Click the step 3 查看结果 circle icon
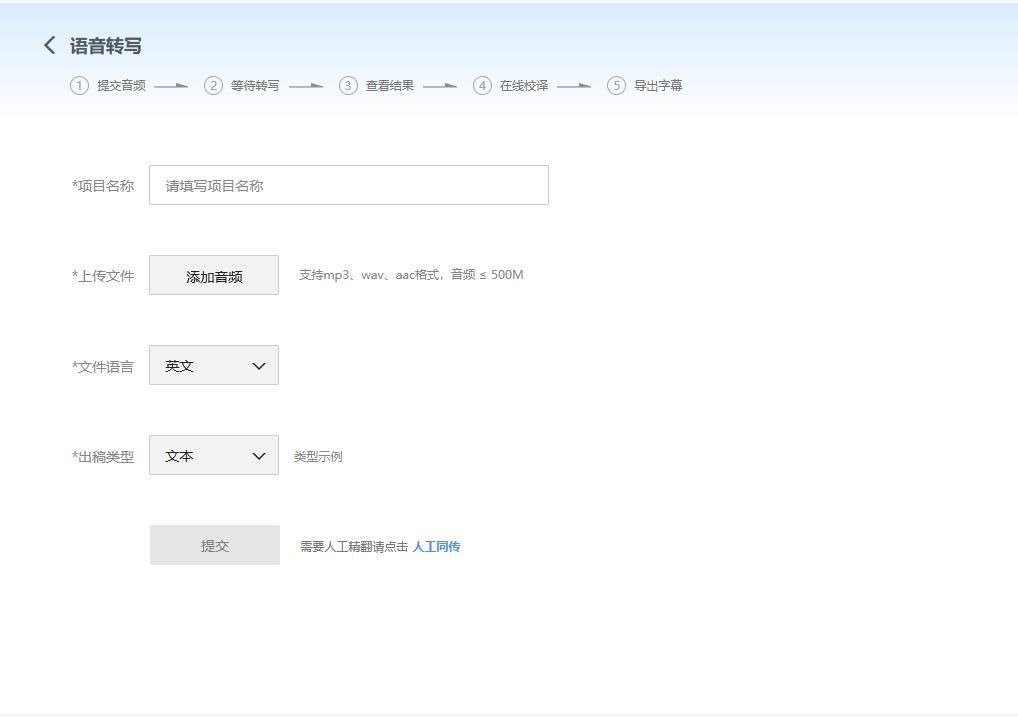The width and height of the screenshot is (1018, 717). [x=348, y=86]
